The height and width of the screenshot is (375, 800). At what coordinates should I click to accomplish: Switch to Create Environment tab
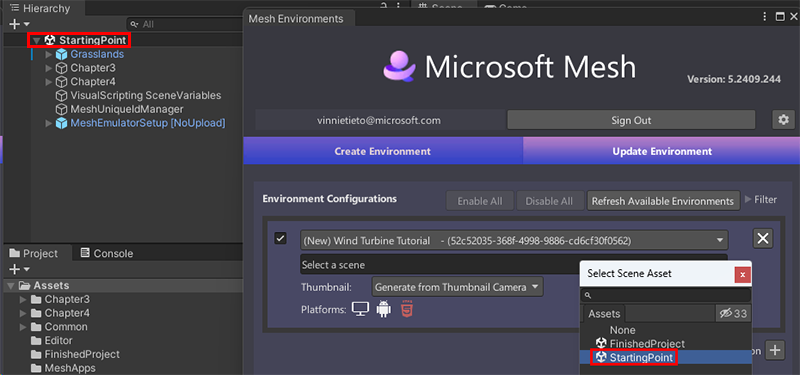(x=383, y=151)
